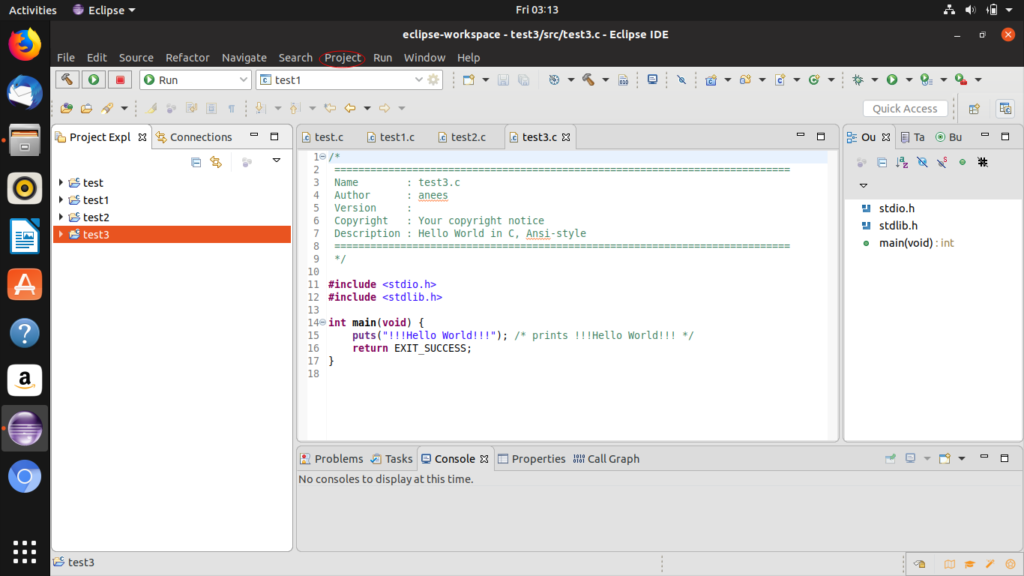
Task: Open the File menu
Action: (66, 57)
